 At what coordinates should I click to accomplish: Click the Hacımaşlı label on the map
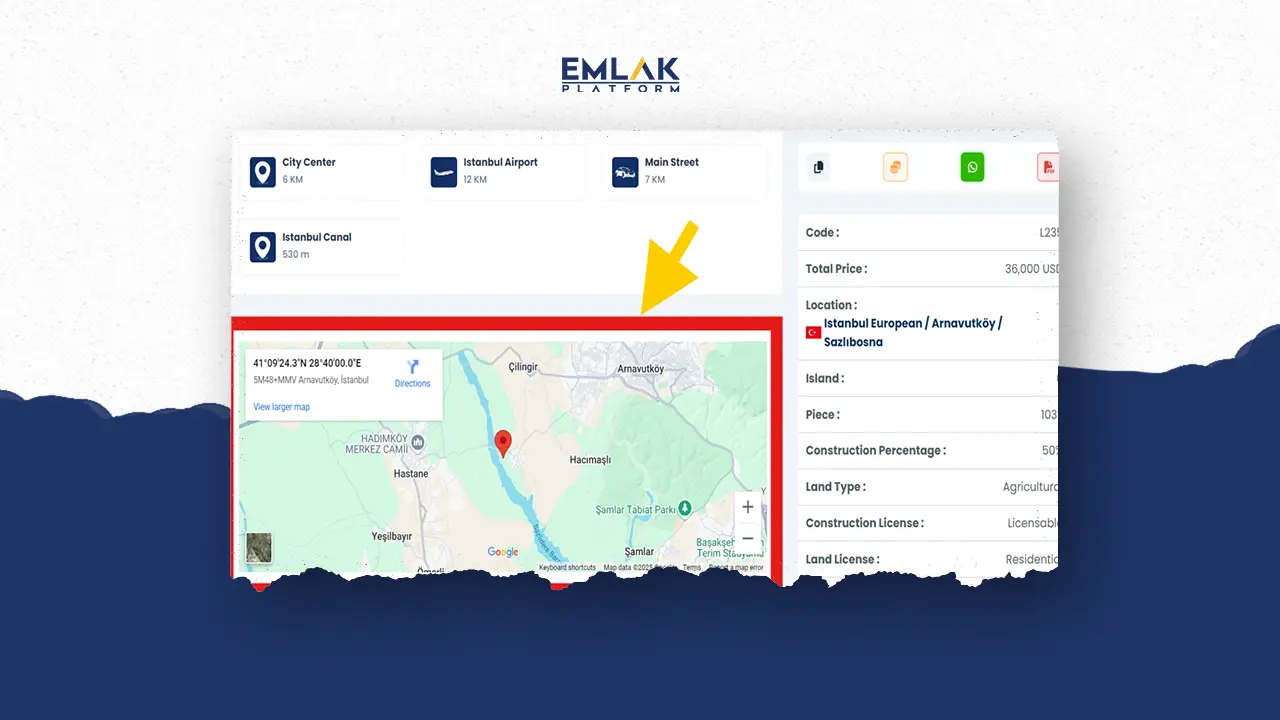point(590,460)
